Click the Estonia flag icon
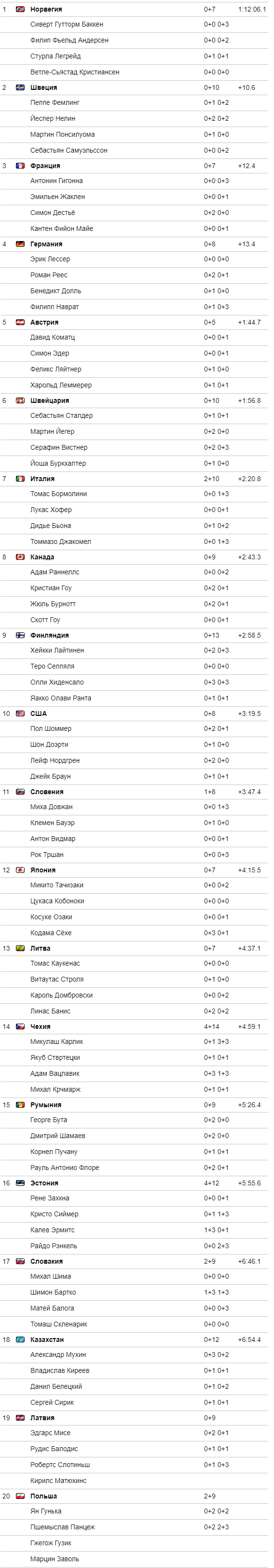This screenshot has height=1568, width=274. (x=20, y=1183)
